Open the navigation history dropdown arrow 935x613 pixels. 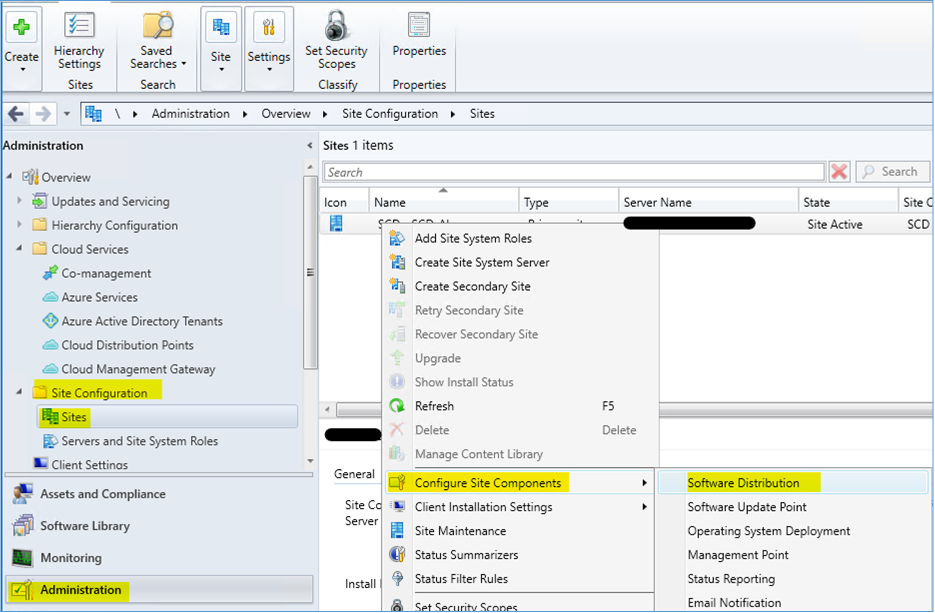67,113
